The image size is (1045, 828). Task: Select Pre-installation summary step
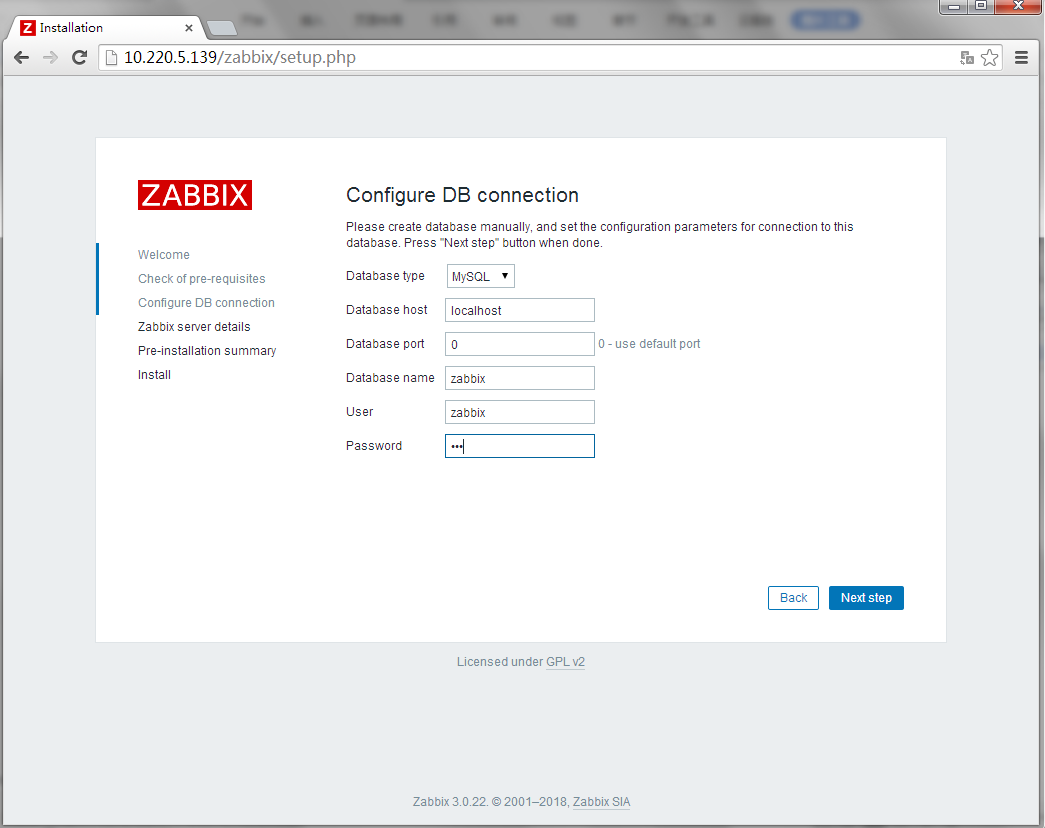tap(207, 351)
